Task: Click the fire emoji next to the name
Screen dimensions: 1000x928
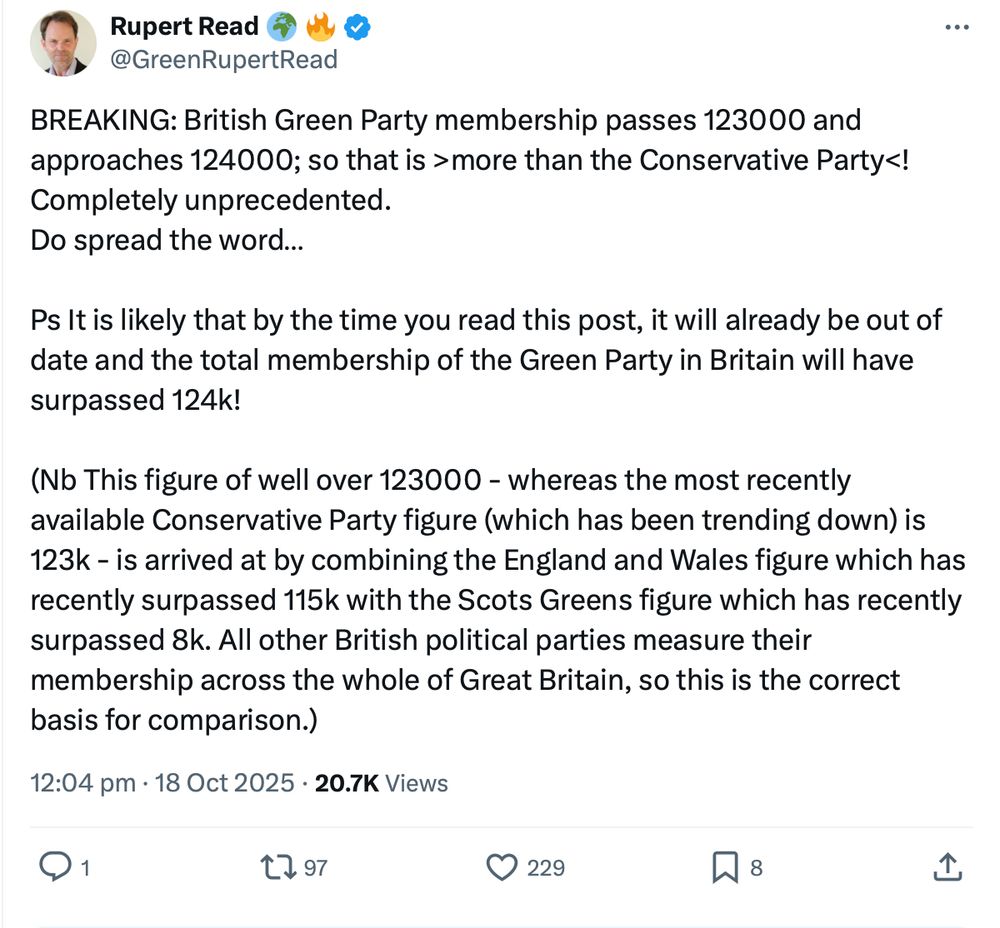Action: (x=321, y=27)
